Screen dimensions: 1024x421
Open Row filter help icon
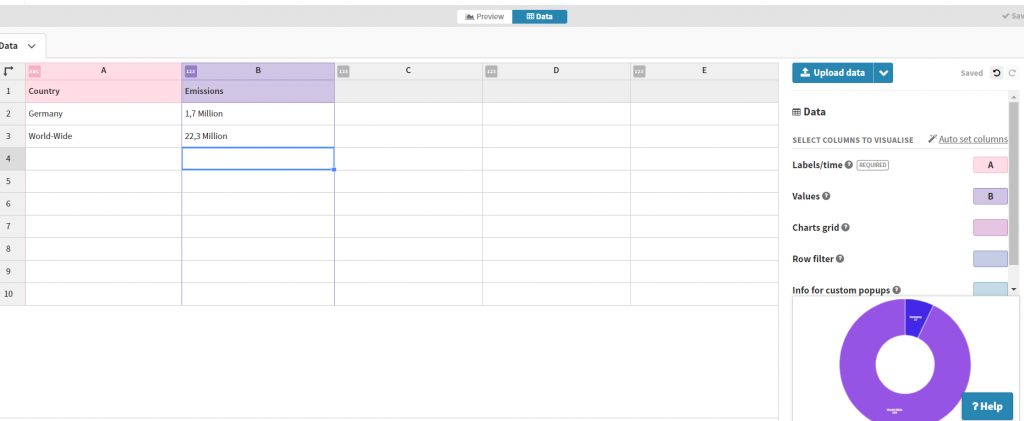tap(840, 258)
